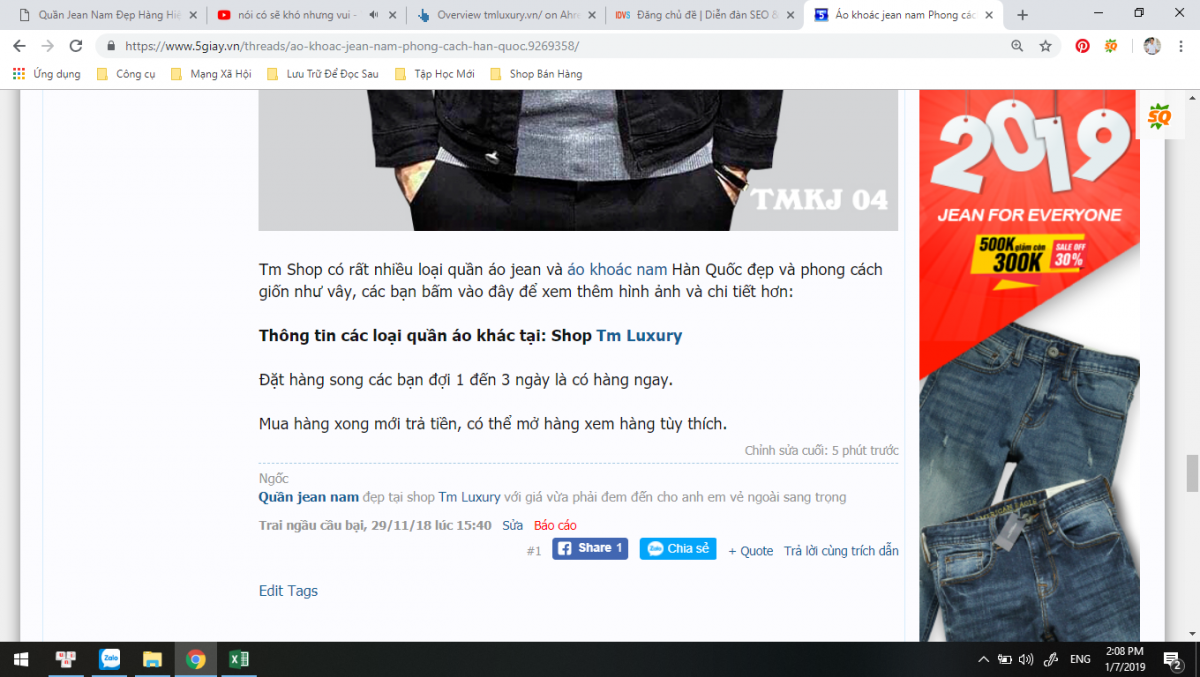
Task: Open a new browser tab
Action: [1022, 15]
